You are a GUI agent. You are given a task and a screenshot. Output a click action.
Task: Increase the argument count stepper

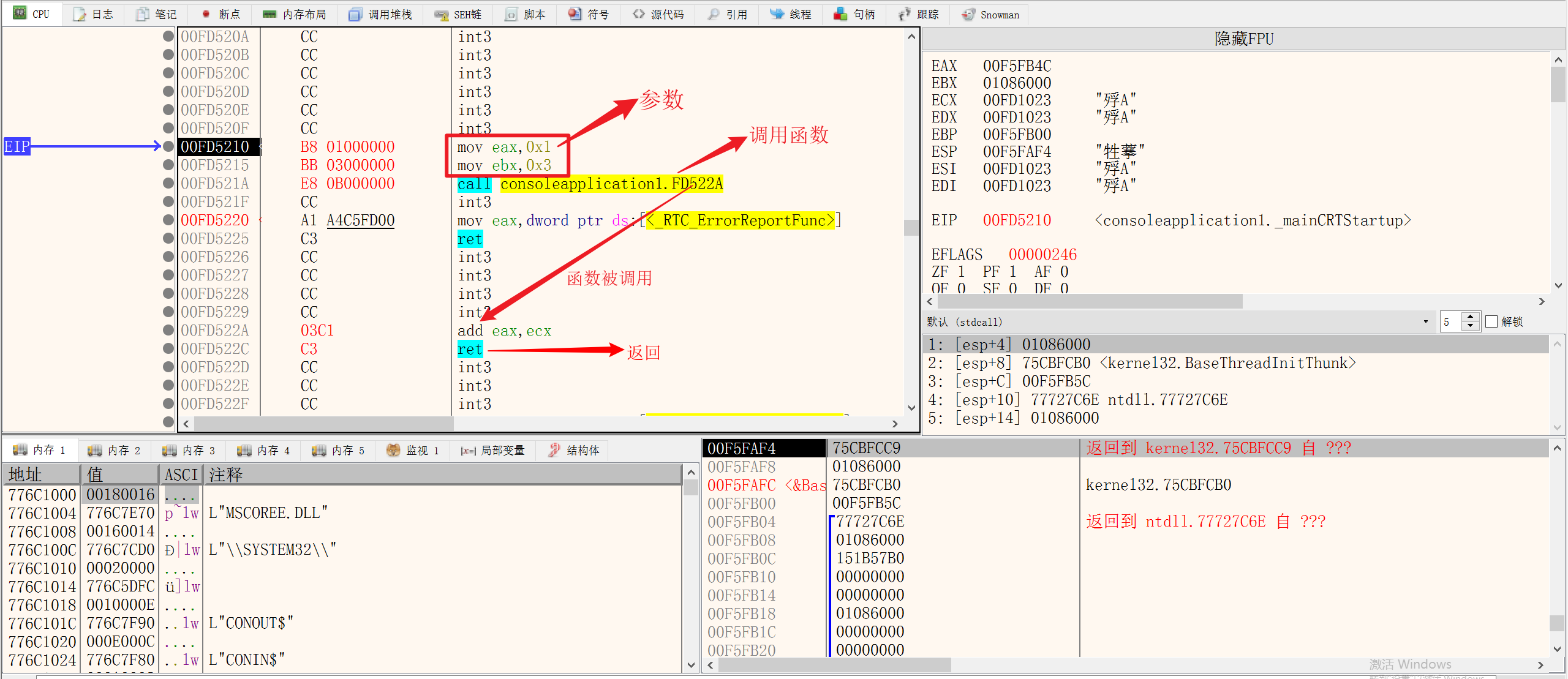click(x=1470, y=317)
